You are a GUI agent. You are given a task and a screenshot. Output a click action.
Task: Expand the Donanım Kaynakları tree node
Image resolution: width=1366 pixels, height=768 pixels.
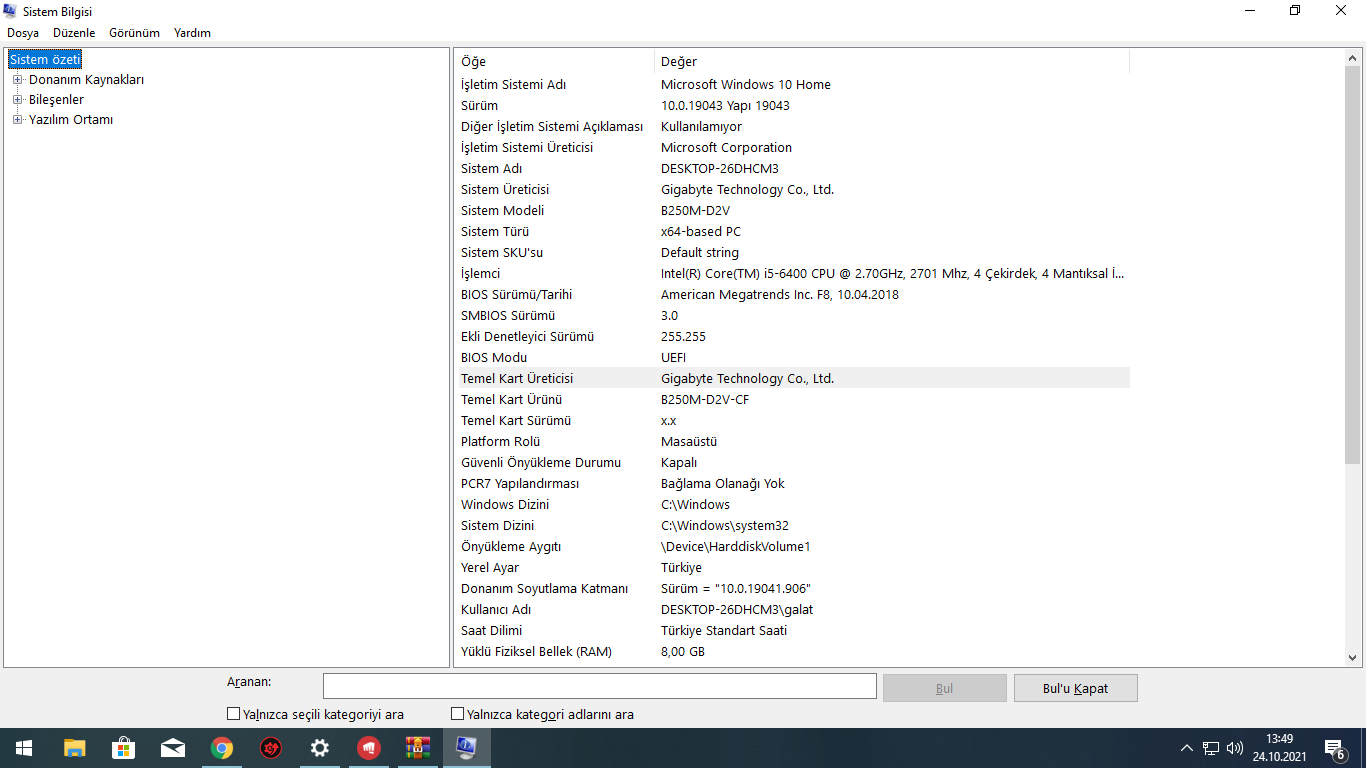coord(17,80)
